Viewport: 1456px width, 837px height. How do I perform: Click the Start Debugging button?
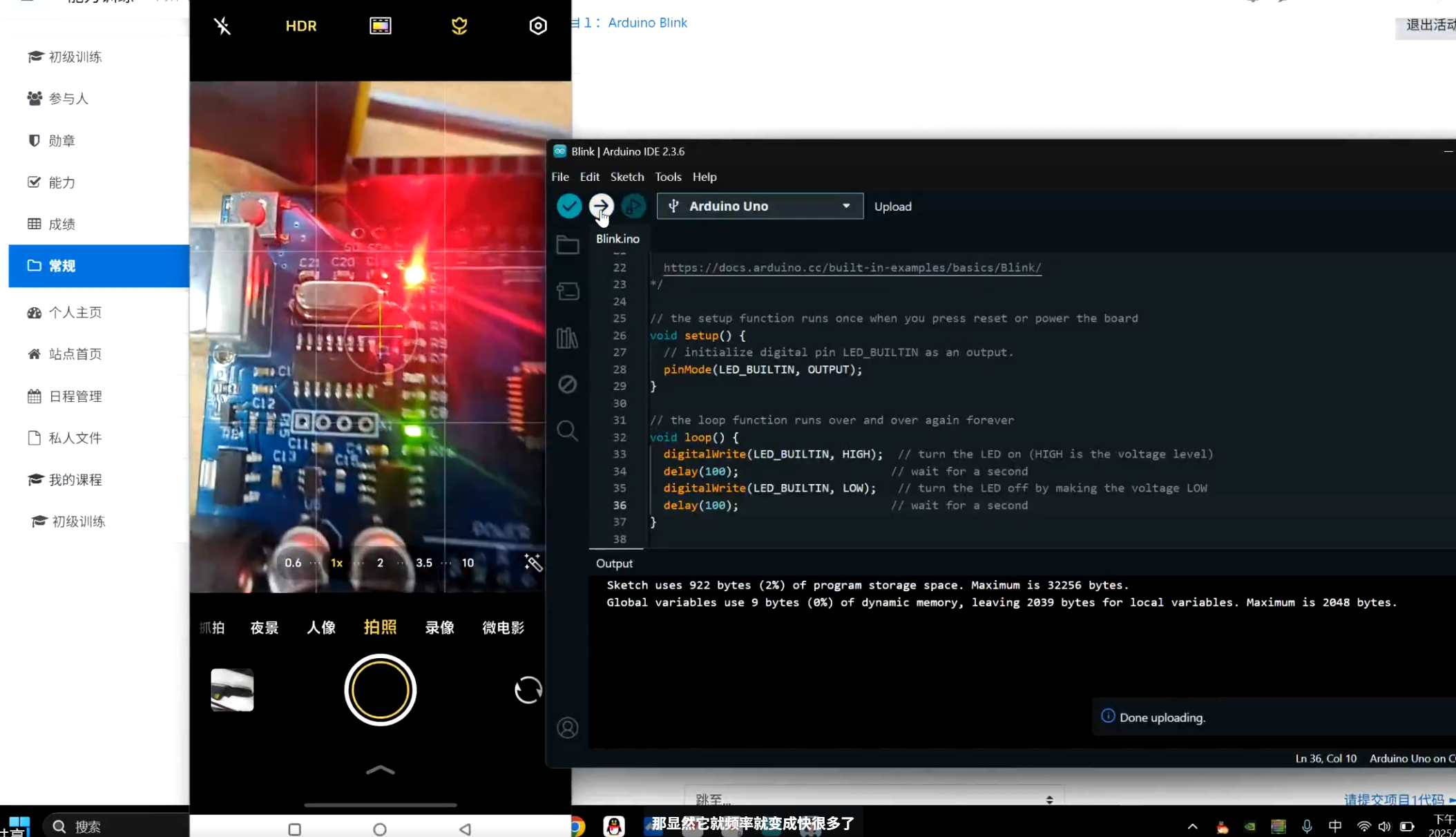(633, 206)
